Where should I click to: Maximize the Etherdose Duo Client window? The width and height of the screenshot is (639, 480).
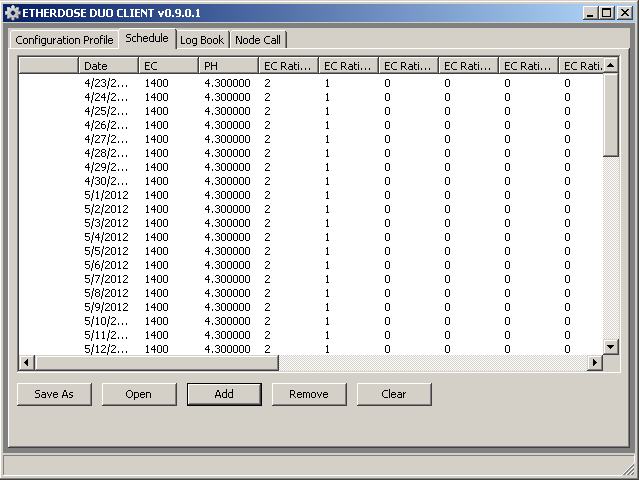tap(607, 13)
